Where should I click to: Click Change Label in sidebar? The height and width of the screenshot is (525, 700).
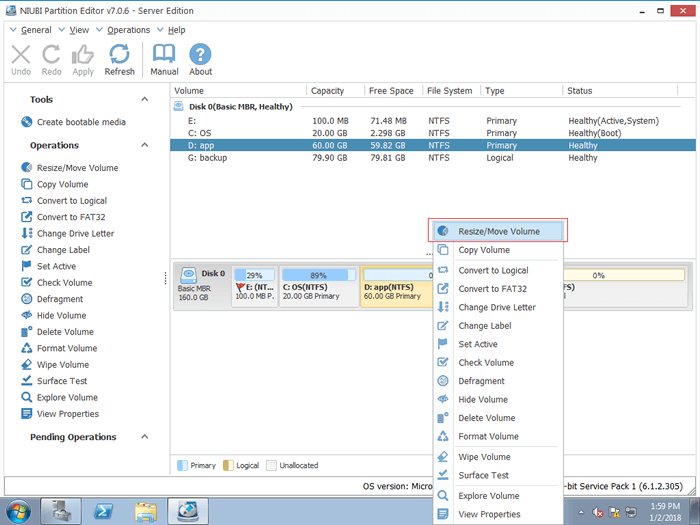click(55, 250)
